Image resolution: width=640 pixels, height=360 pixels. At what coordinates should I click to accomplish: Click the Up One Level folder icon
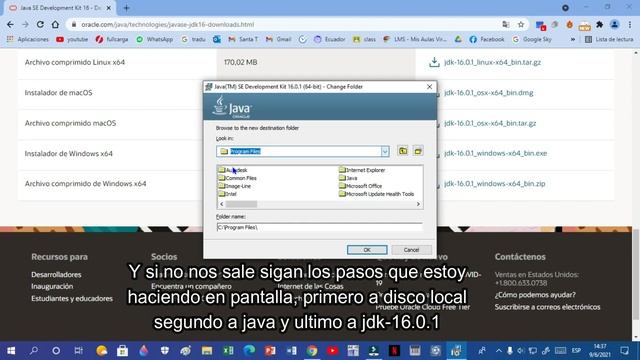coord(403,151)
